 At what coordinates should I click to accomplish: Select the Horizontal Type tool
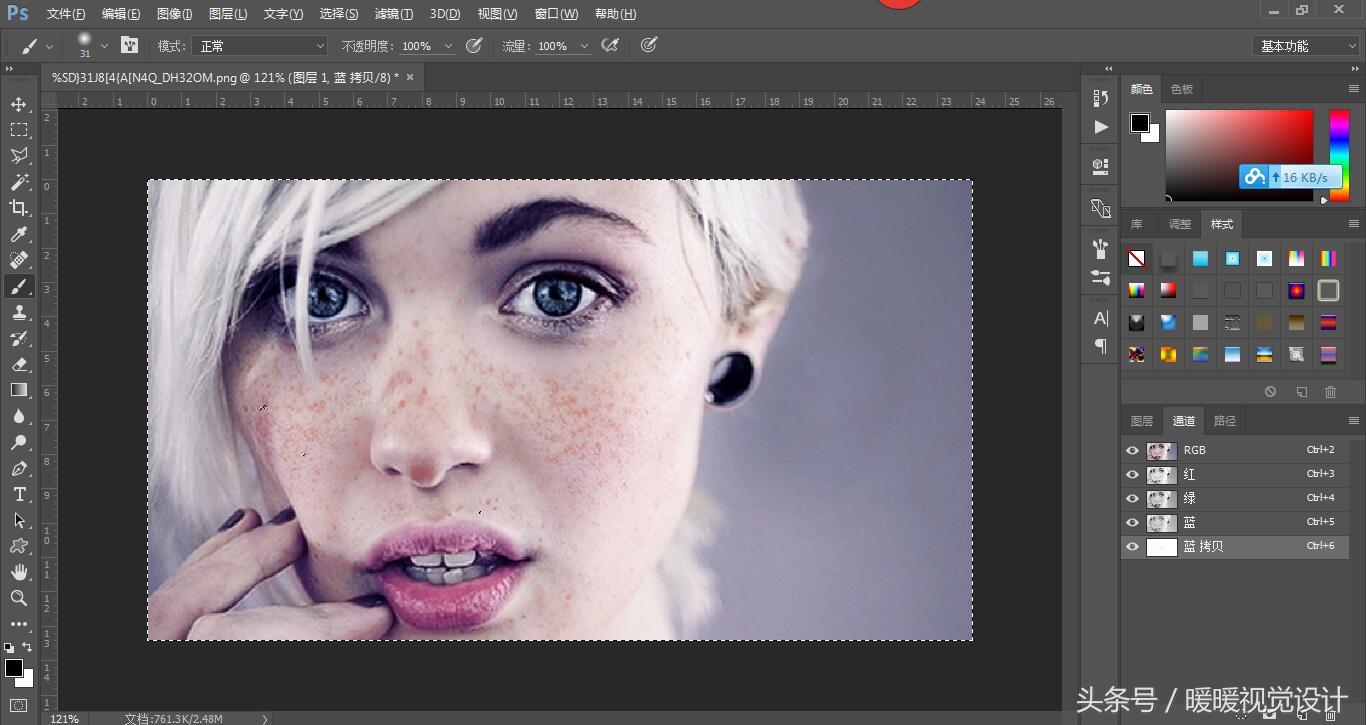pyautogui.click(x=19, y=494)
